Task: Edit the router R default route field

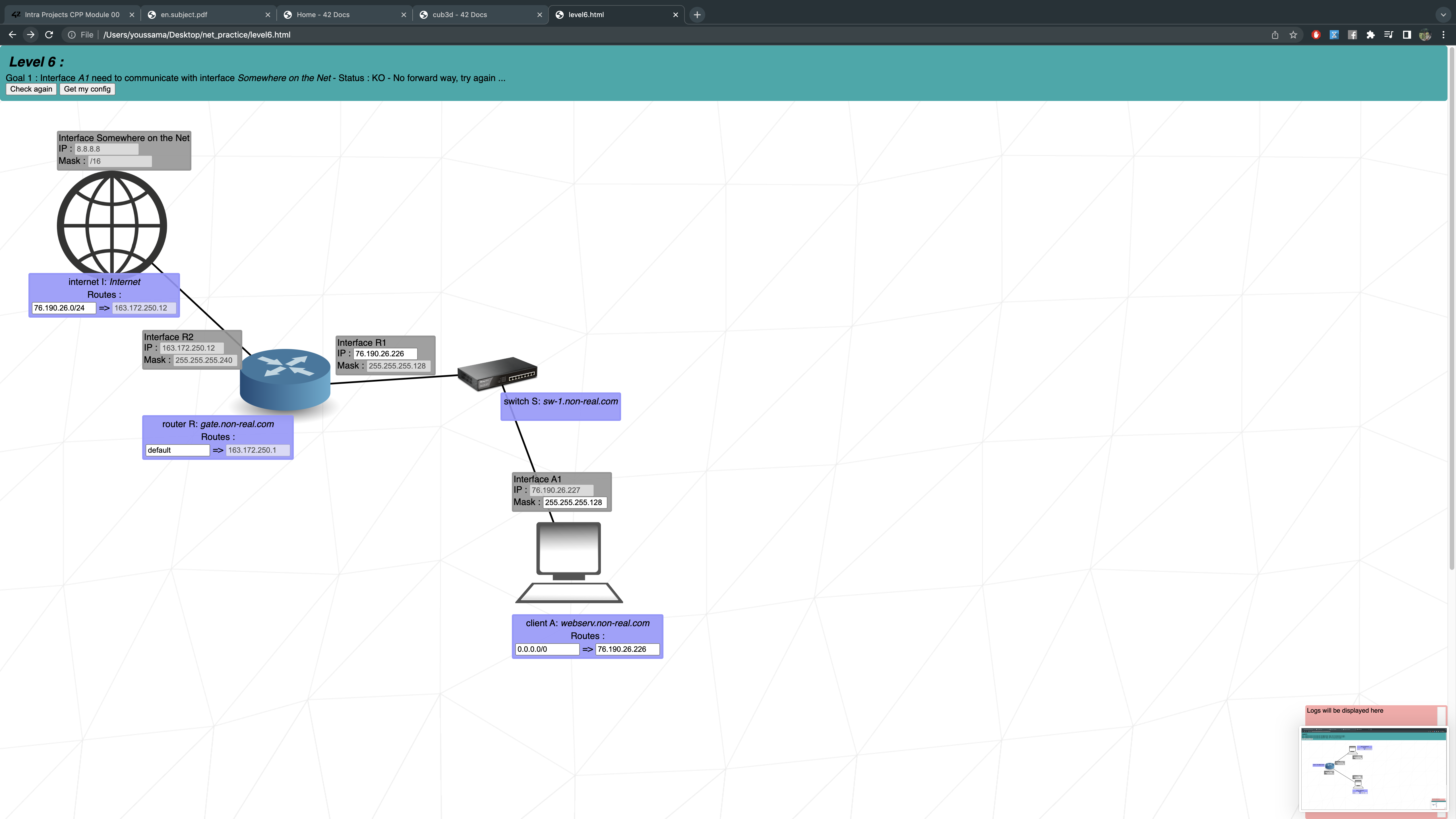Action: pos(177,450)
